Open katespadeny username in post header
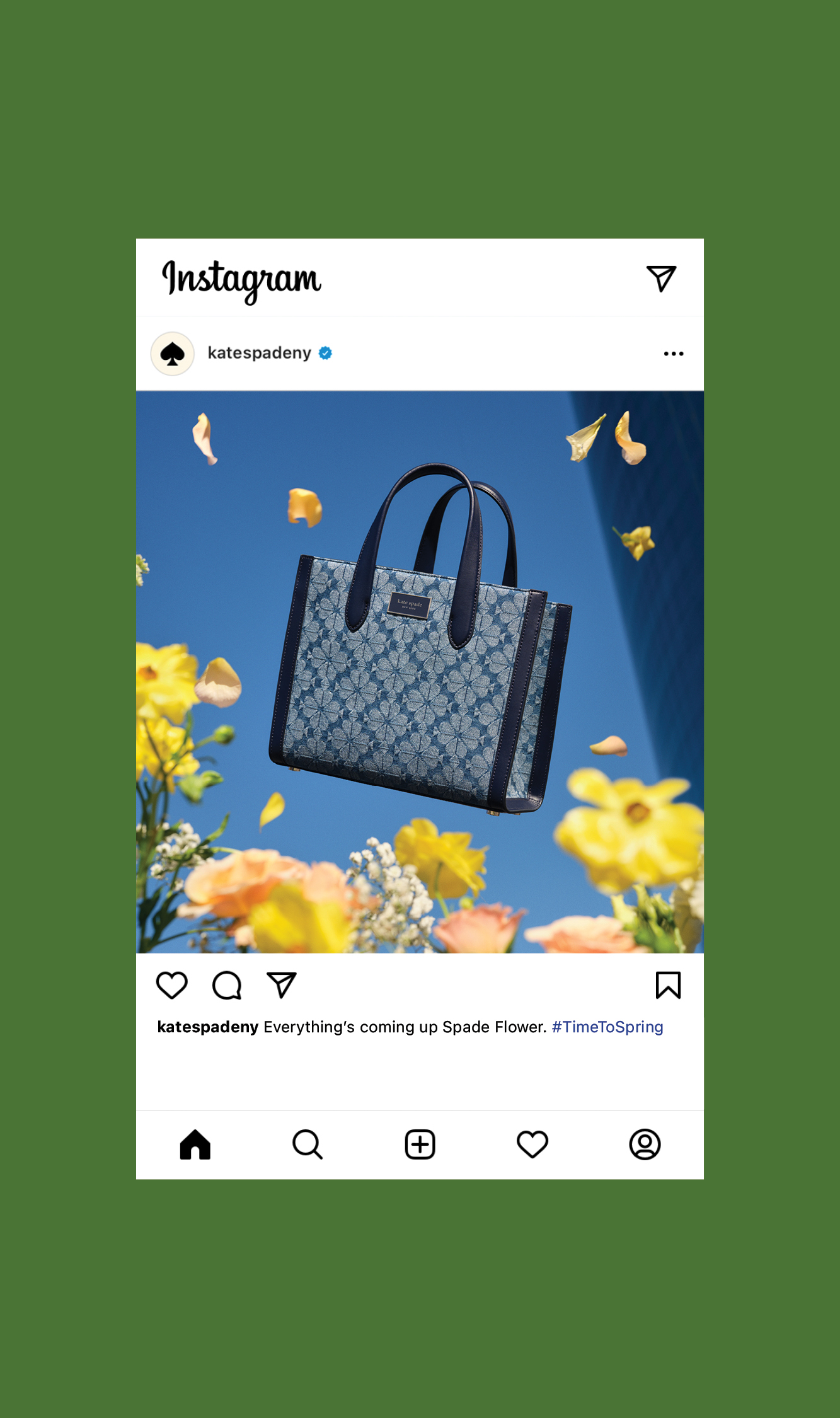840x1418 pixels. (x=260, y=353)
